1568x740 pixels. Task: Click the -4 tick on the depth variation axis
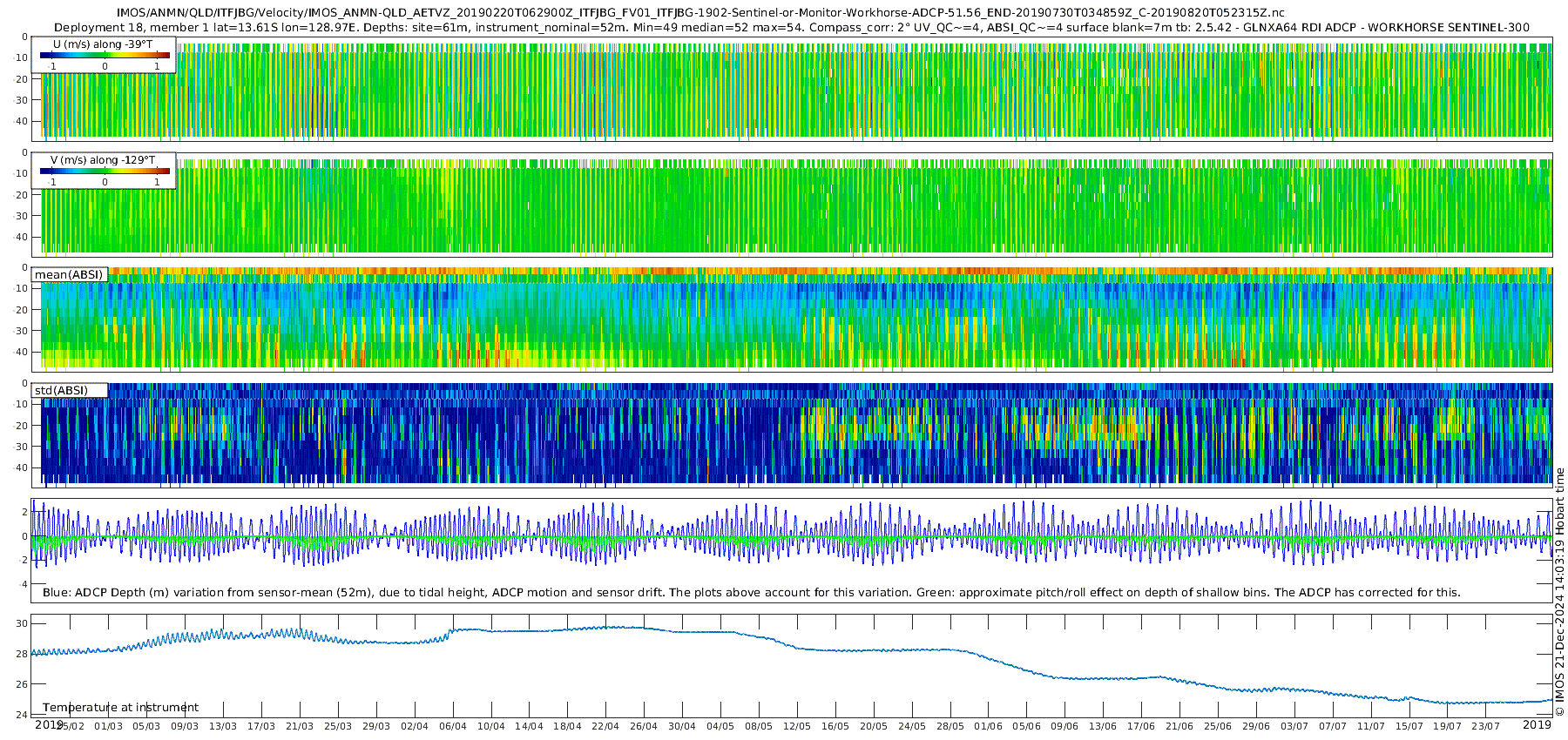tap(23, 584)
